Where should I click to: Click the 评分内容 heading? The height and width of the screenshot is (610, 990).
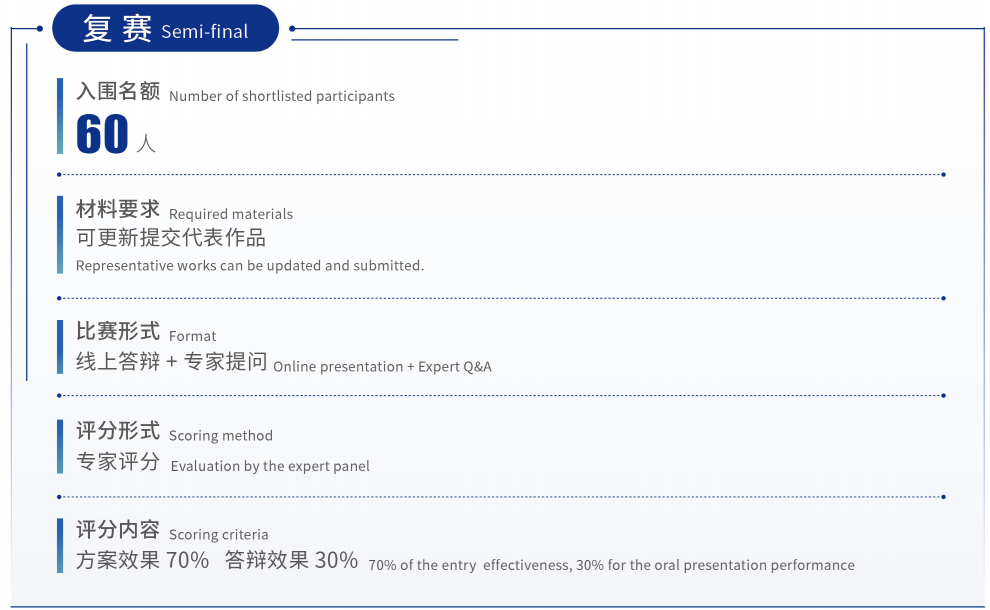click(118, 530)
